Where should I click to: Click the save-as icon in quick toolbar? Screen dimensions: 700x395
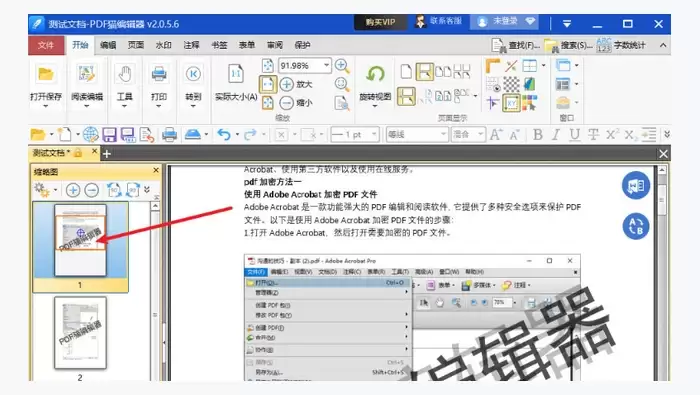[x=128, y=134]
